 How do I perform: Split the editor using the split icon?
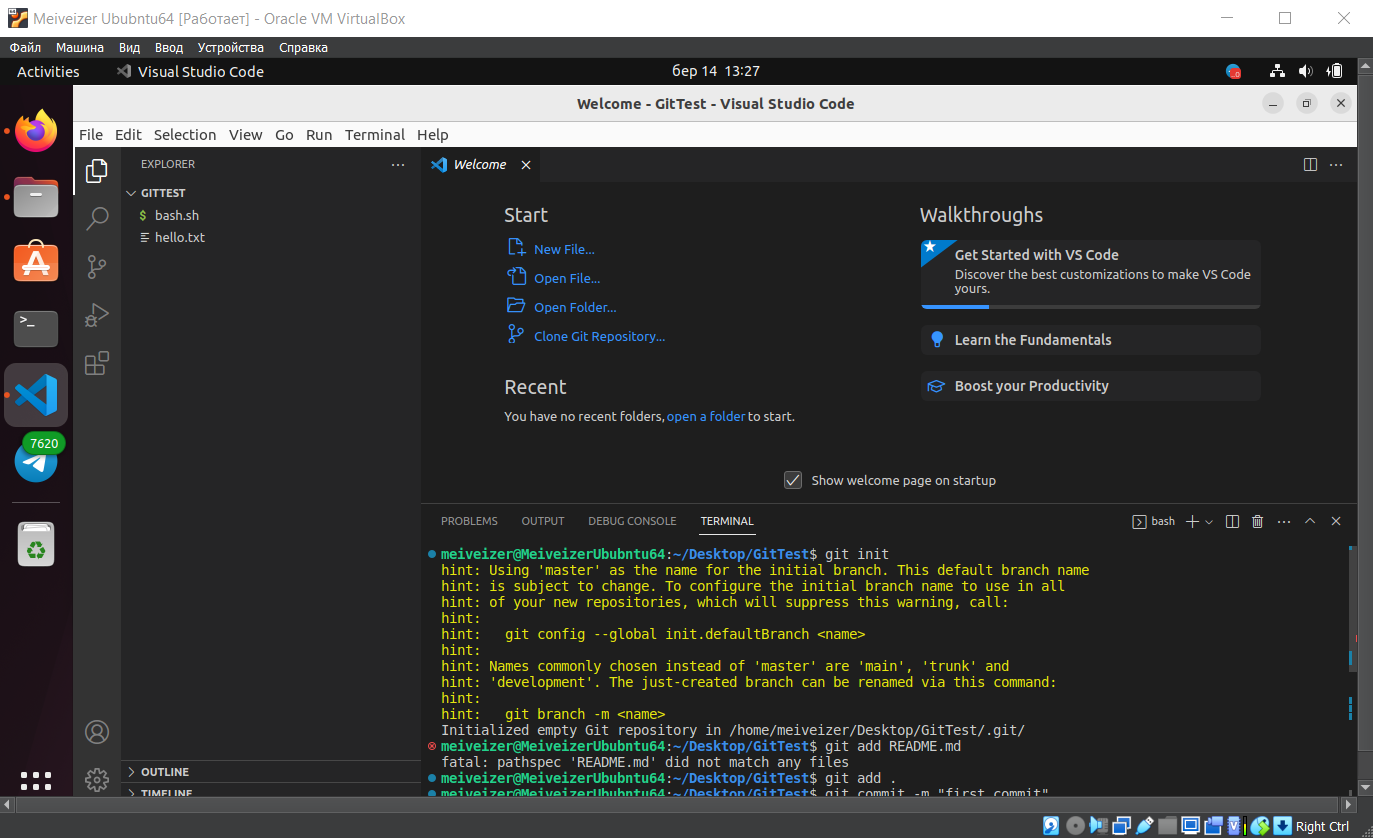tap(1311, 164)
